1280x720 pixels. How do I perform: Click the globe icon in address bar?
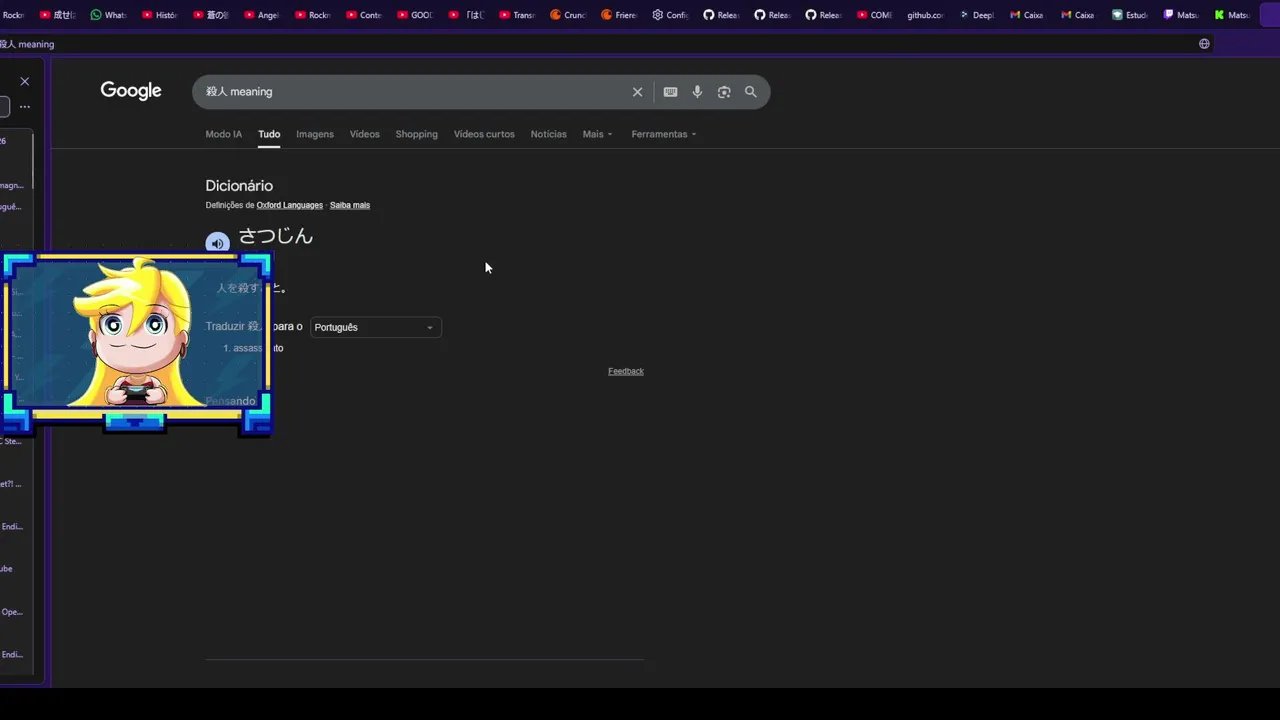[x=1204, y=44]
